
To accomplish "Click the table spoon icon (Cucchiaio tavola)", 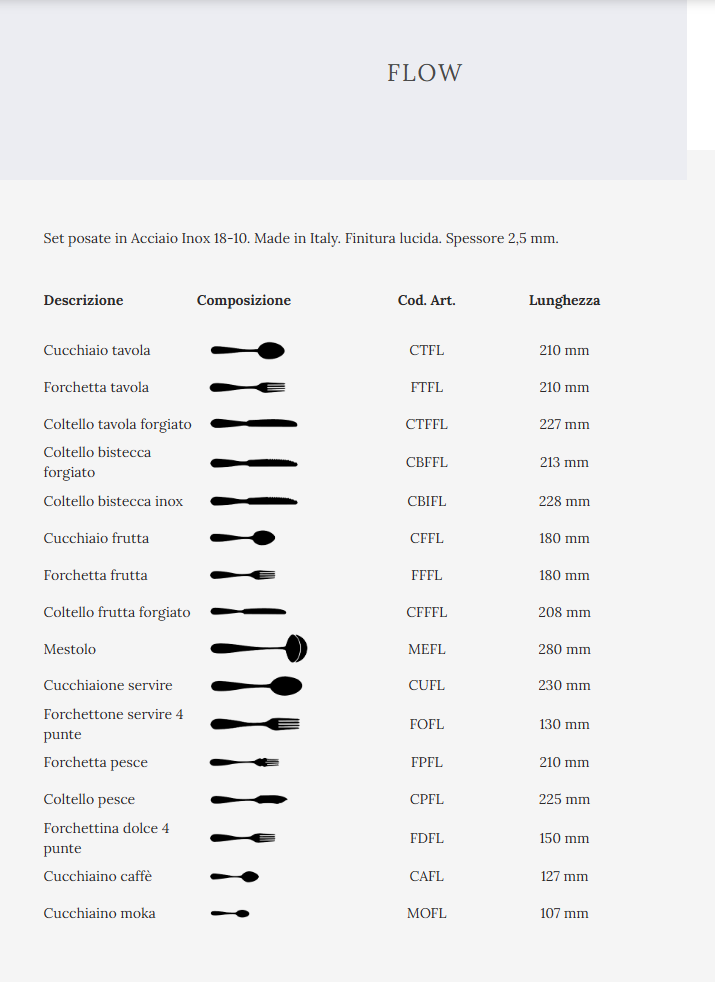I will pos(247,351).
